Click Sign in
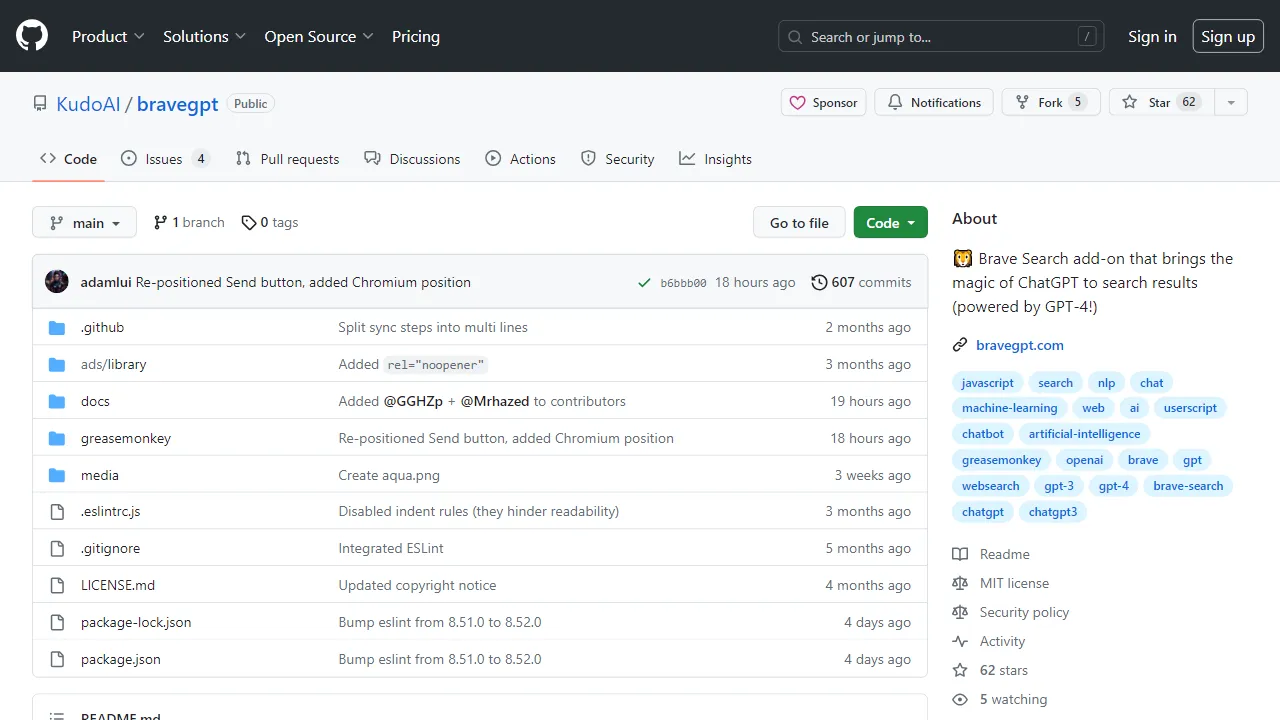1280x720 pixels. 1152,36
